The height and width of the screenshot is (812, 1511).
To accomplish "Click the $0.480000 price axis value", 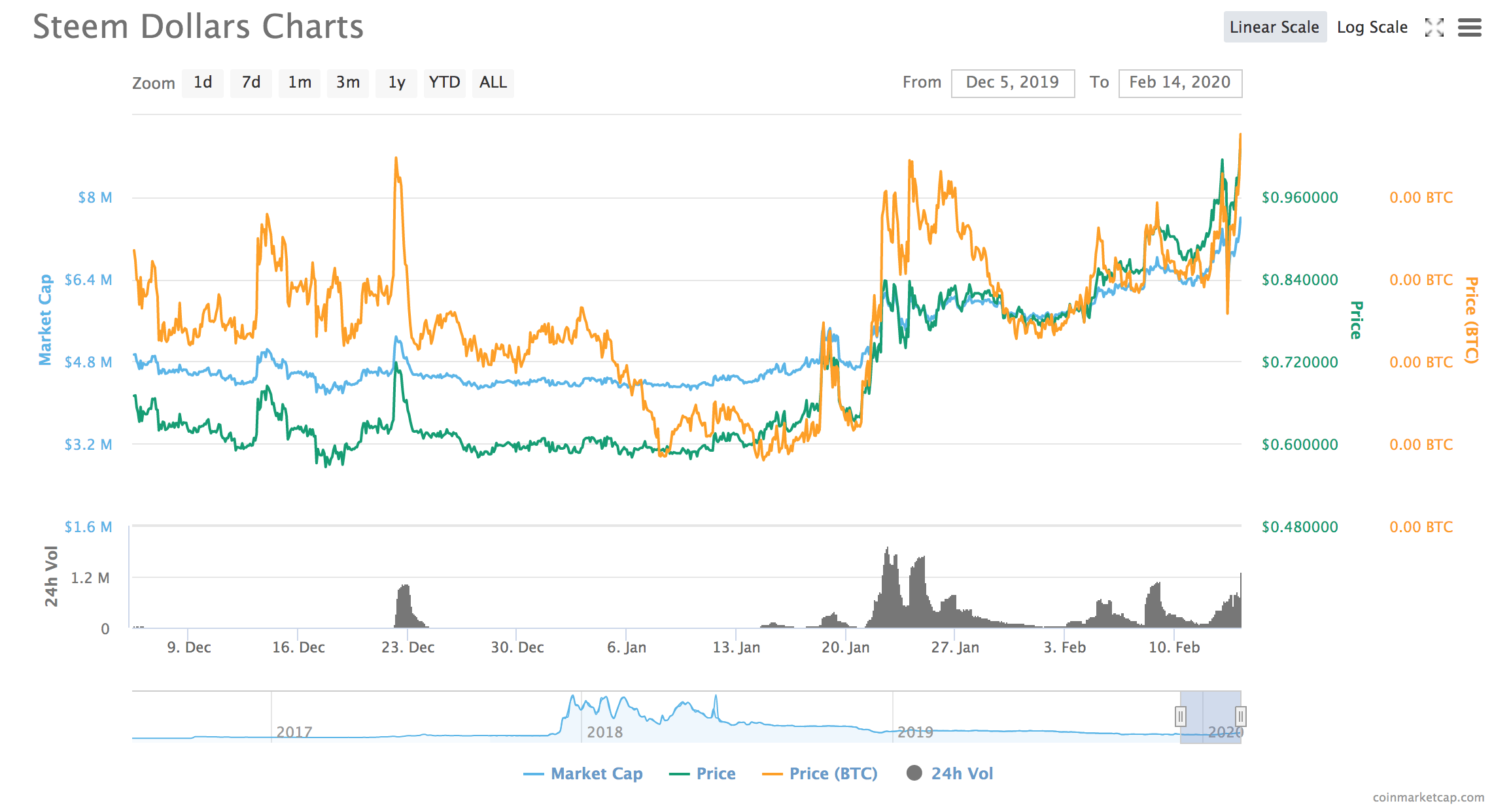I will pyautogui.click(x=1300, y=527).
